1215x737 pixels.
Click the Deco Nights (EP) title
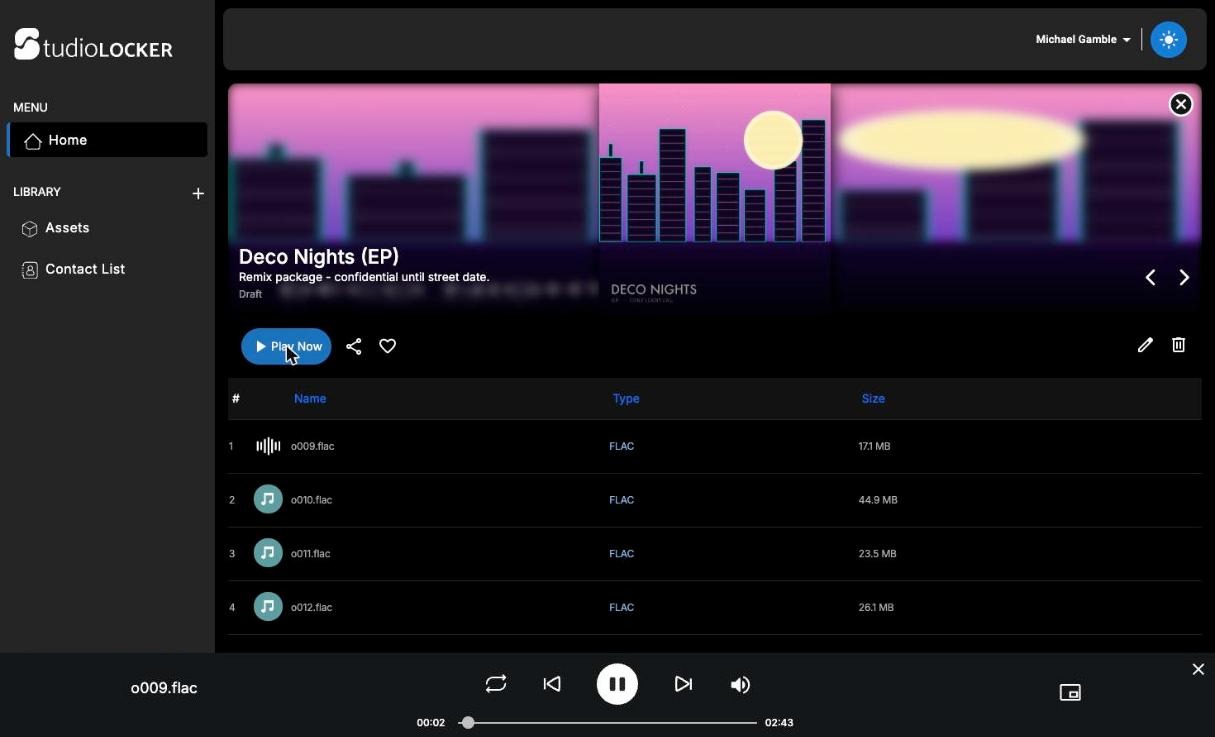[x=319, y=256]
